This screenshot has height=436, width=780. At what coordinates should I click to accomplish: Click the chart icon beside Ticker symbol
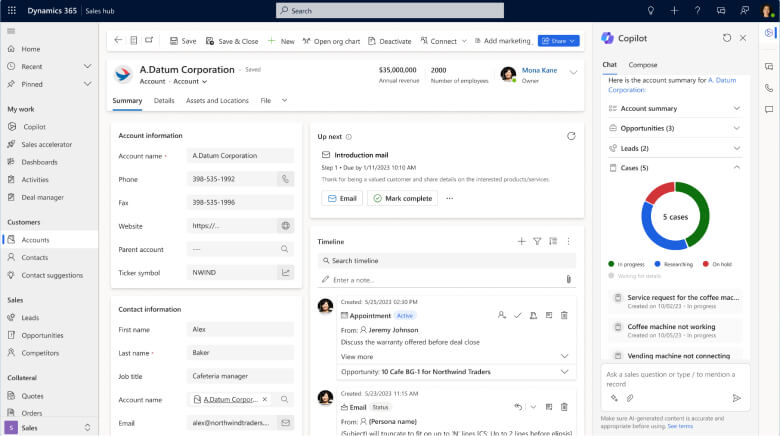(x=285, y=272)
